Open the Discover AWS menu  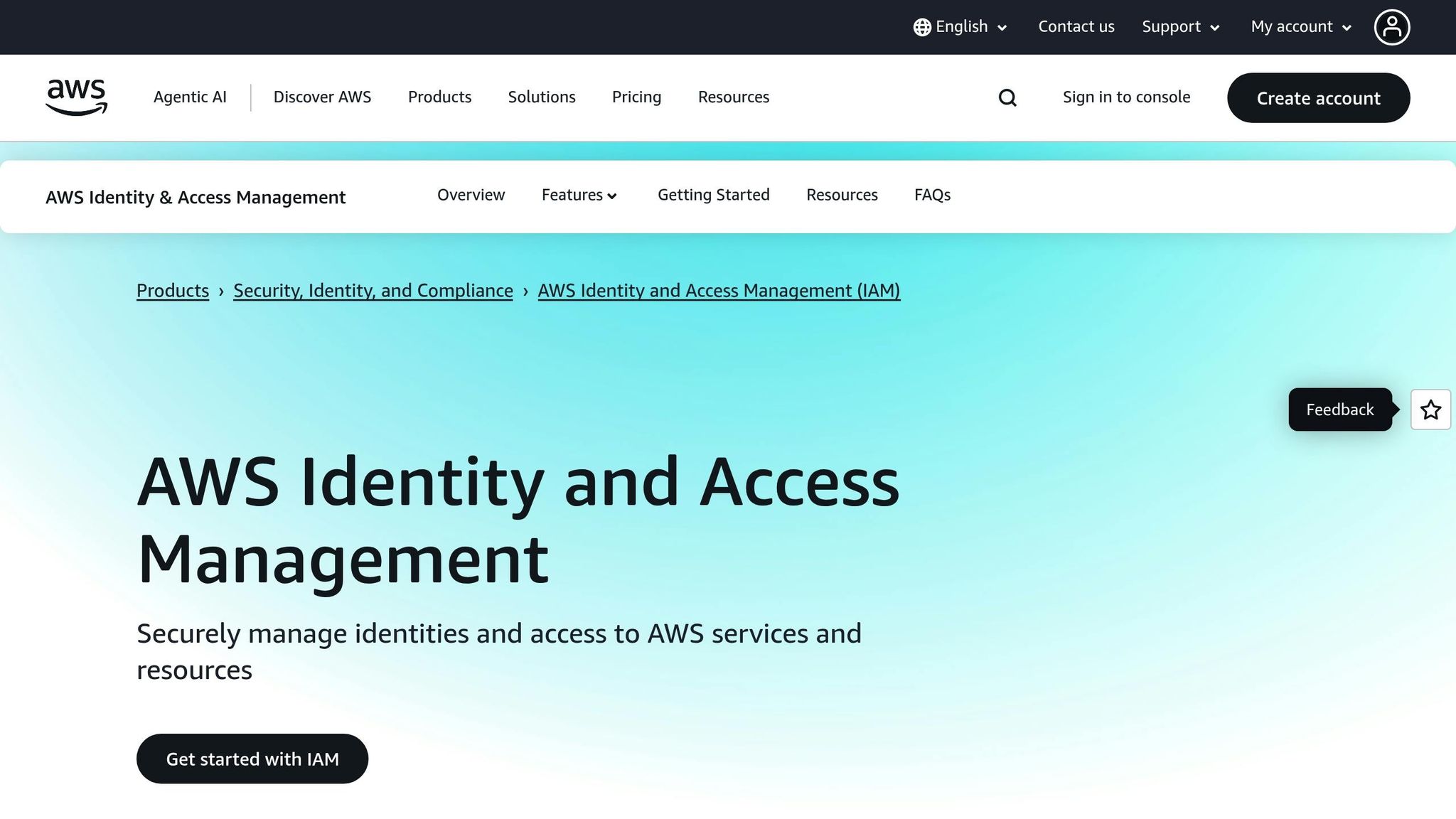point(322,97)
